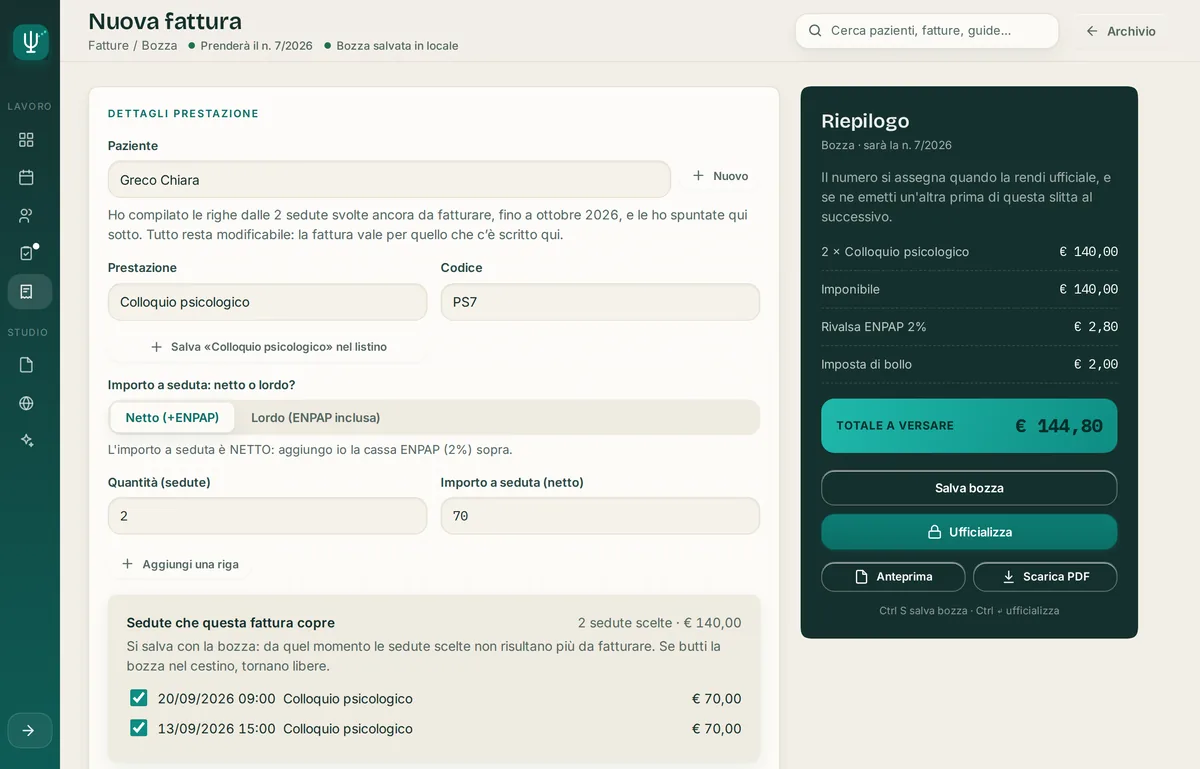Screen dimensions: 1200x769
Task: Click the total amount € 144,80
Action: (1059, 426)
